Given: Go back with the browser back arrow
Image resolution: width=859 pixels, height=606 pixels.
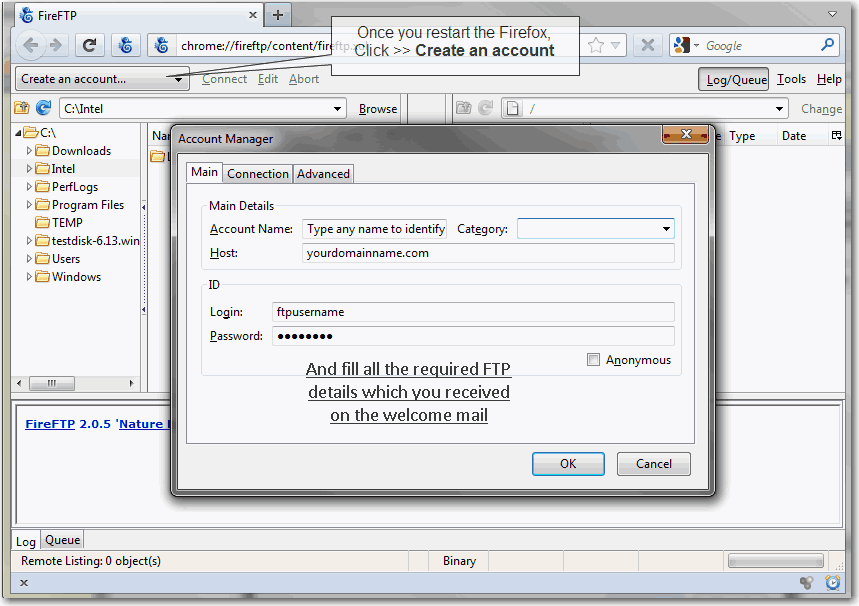Looking at the screenshot, I should tap(31, 45).
